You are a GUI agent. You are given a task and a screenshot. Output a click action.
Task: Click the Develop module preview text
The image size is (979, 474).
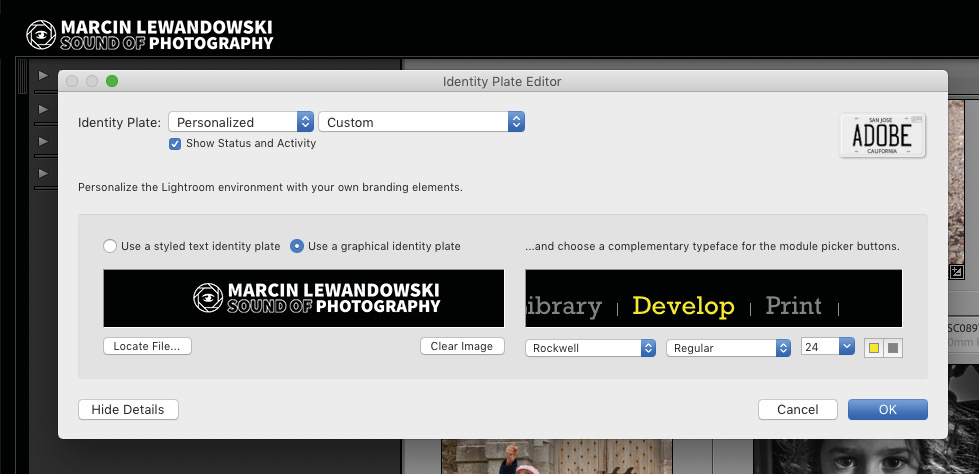point(683,306)
